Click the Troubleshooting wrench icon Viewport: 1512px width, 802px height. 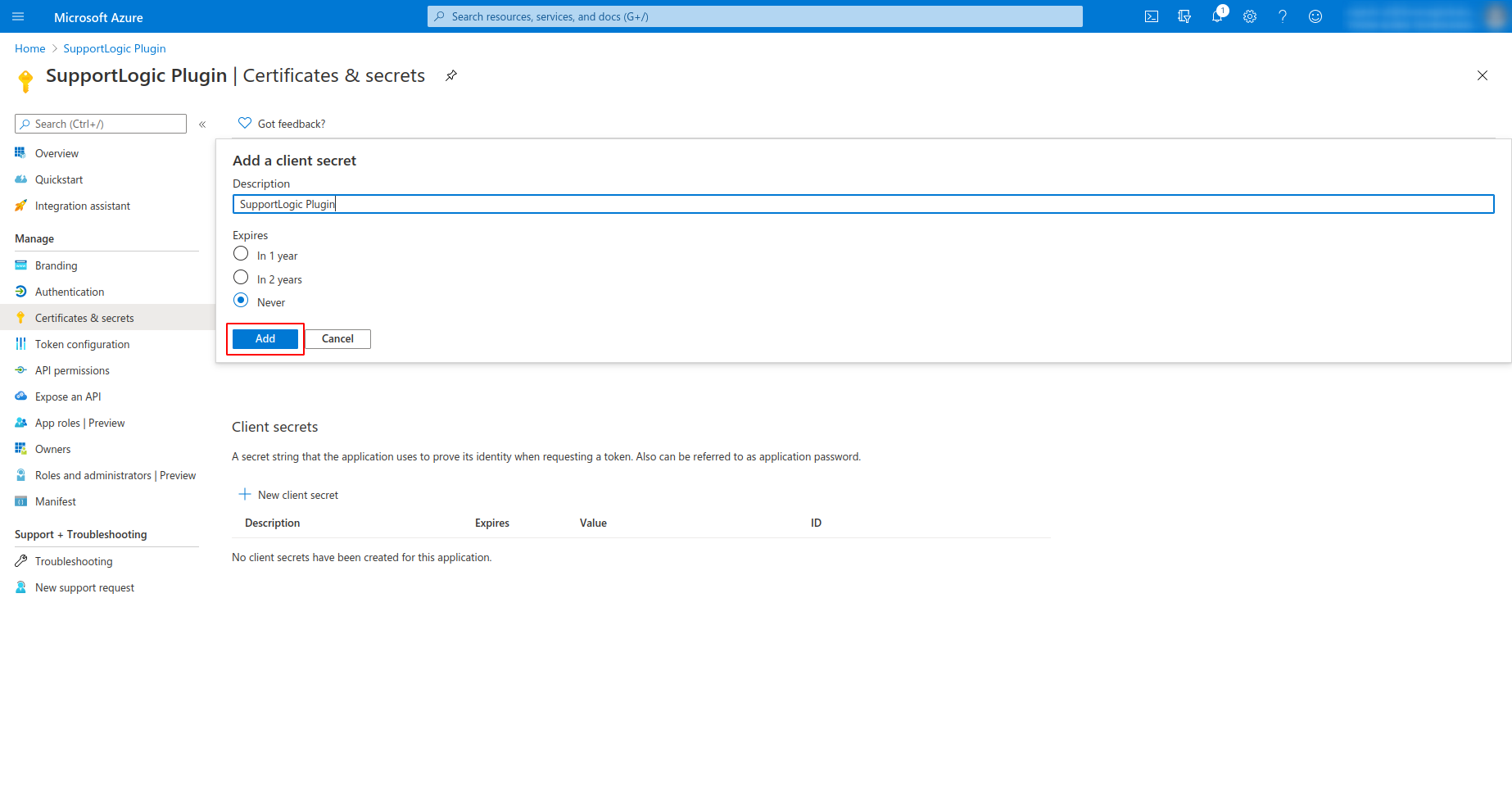point(20,561)
